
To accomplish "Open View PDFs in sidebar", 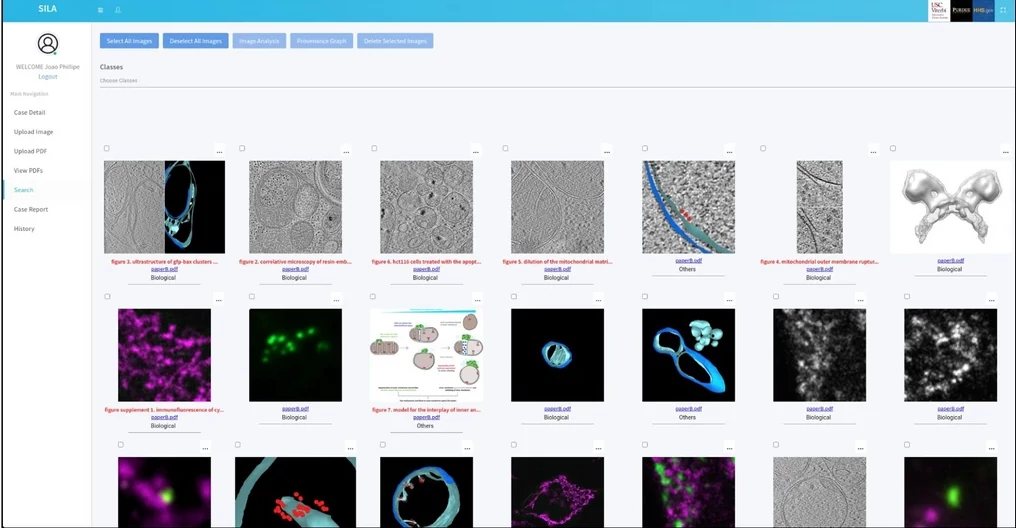I will click(29, 171).
